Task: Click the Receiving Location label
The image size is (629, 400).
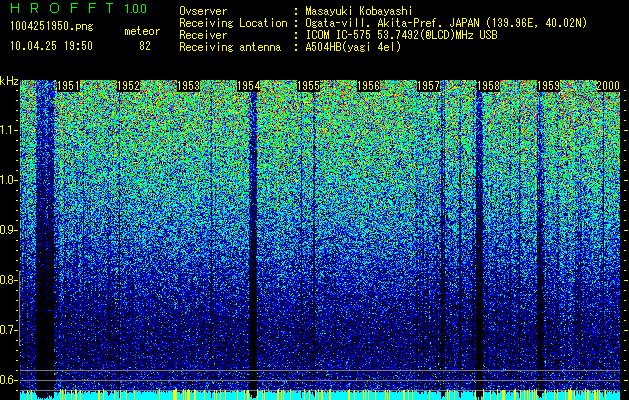Action: point(233,23)
